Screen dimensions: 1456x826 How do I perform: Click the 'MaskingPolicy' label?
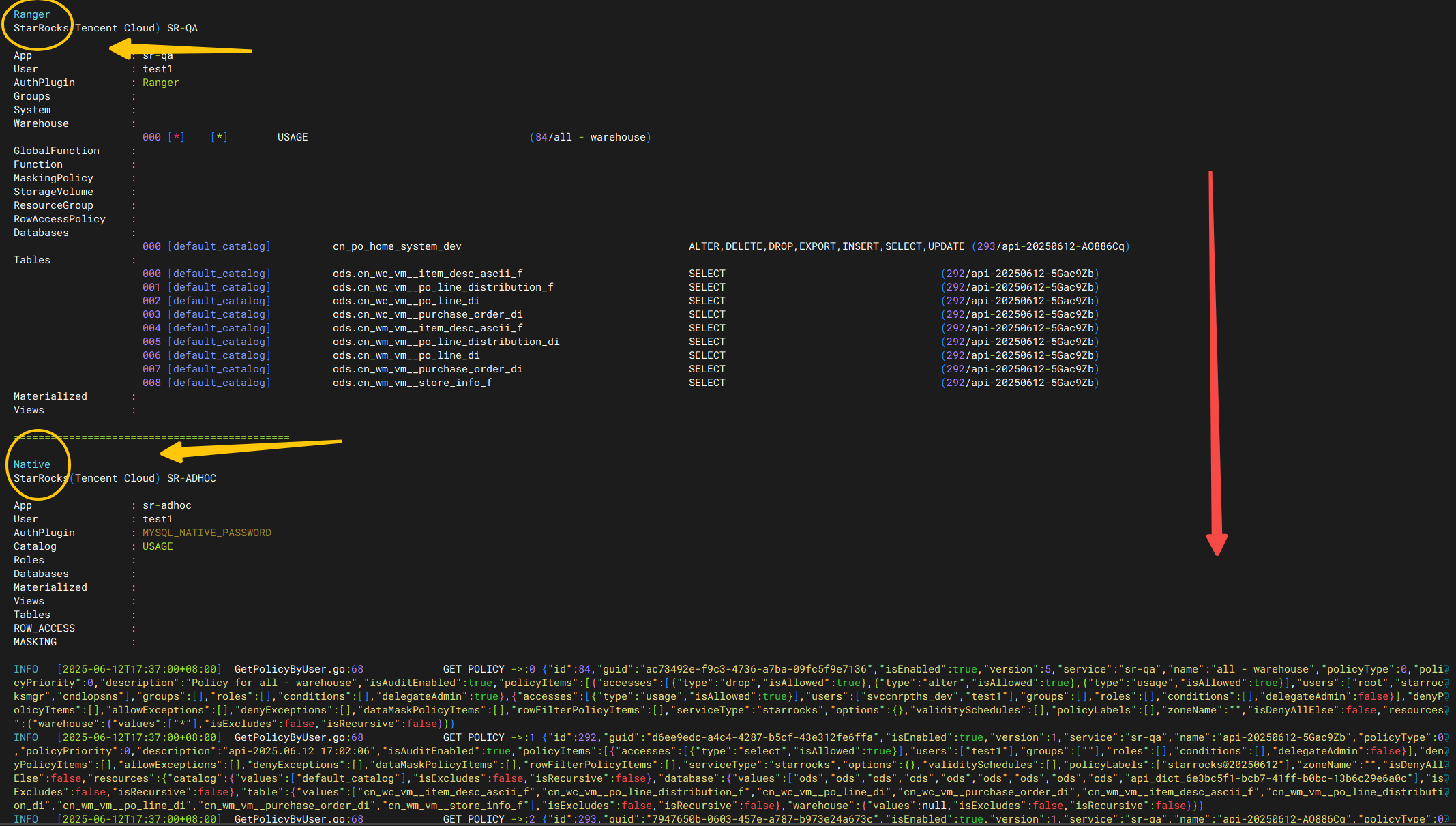click(53, 178)
